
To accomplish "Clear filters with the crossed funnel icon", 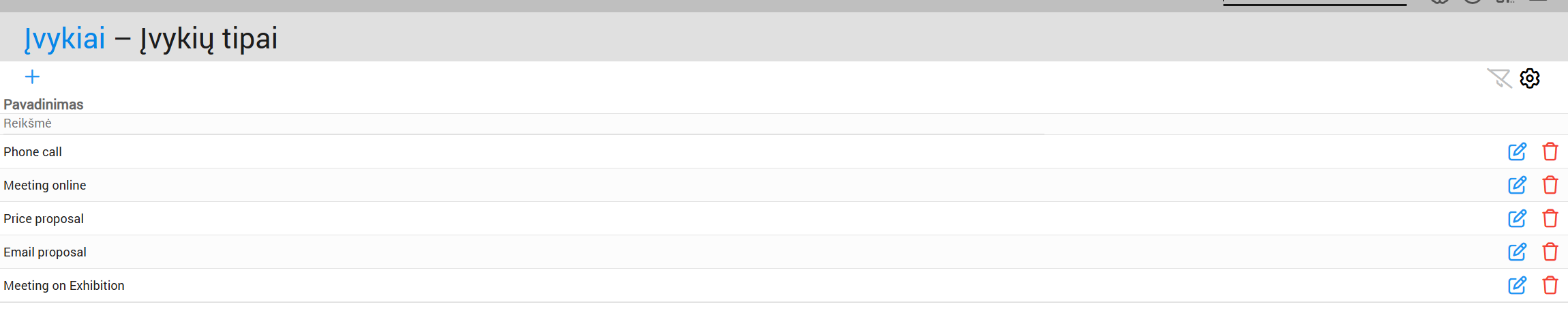I will 1499,78.
